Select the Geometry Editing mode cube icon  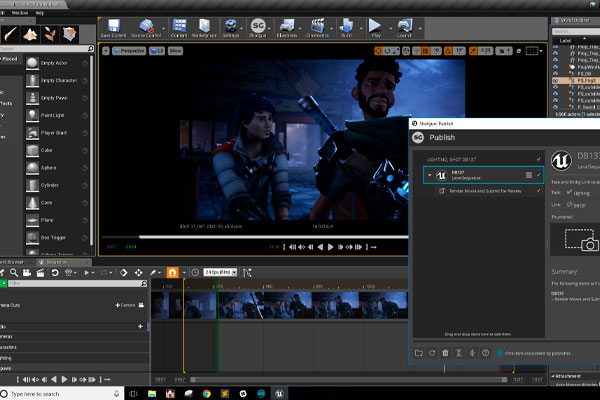[69, 34]
